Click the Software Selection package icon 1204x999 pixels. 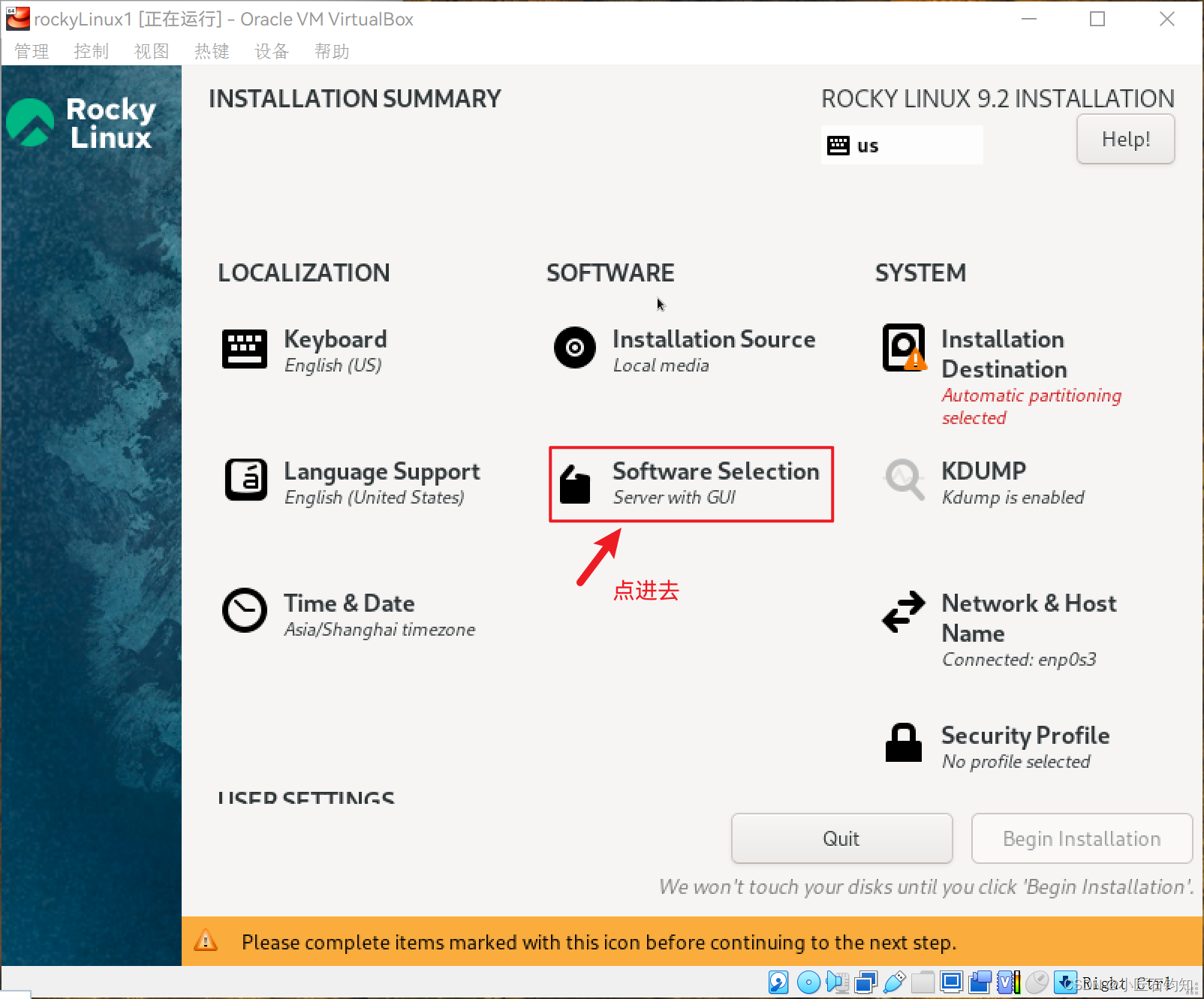coord(575,484)
